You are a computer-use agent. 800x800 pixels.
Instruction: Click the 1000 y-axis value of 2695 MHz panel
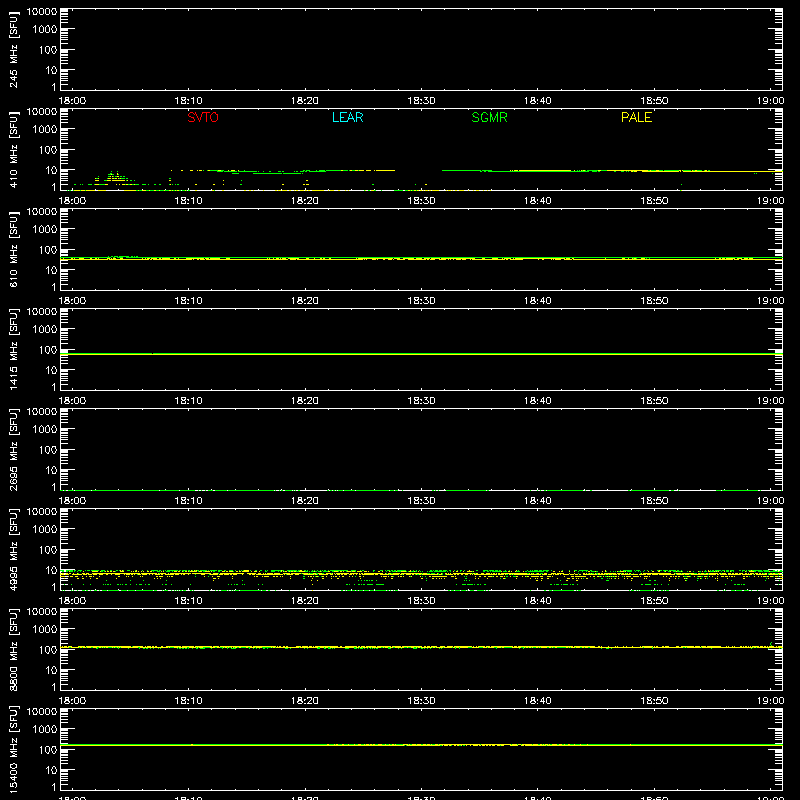point(45,430)
